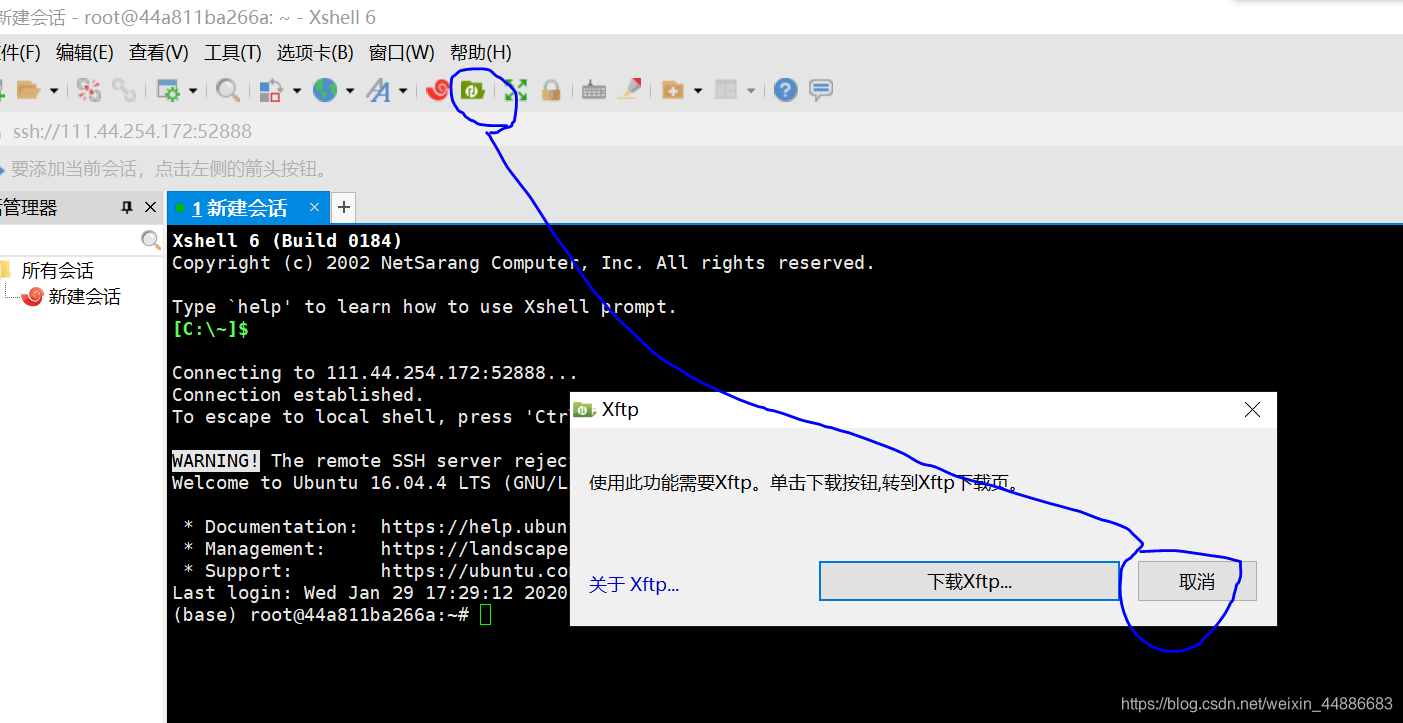Image resolution: width=1403 pixels, height=723 pixels.
Task: Click the Xftp icon in the dialog title bar
Action: tap(585, 410)
